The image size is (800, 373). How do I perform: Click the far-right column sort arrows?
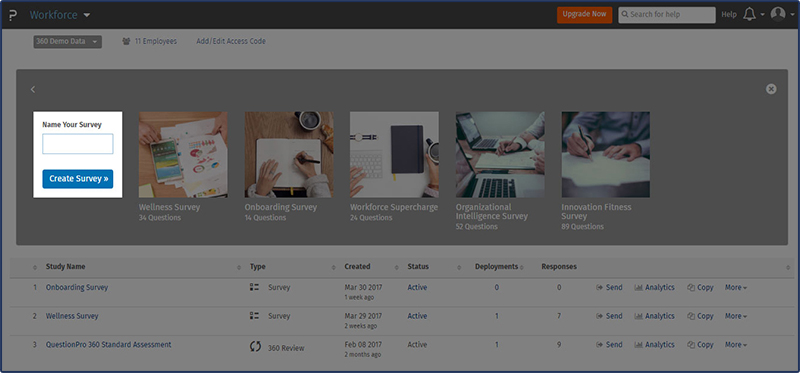pos(787,267)
